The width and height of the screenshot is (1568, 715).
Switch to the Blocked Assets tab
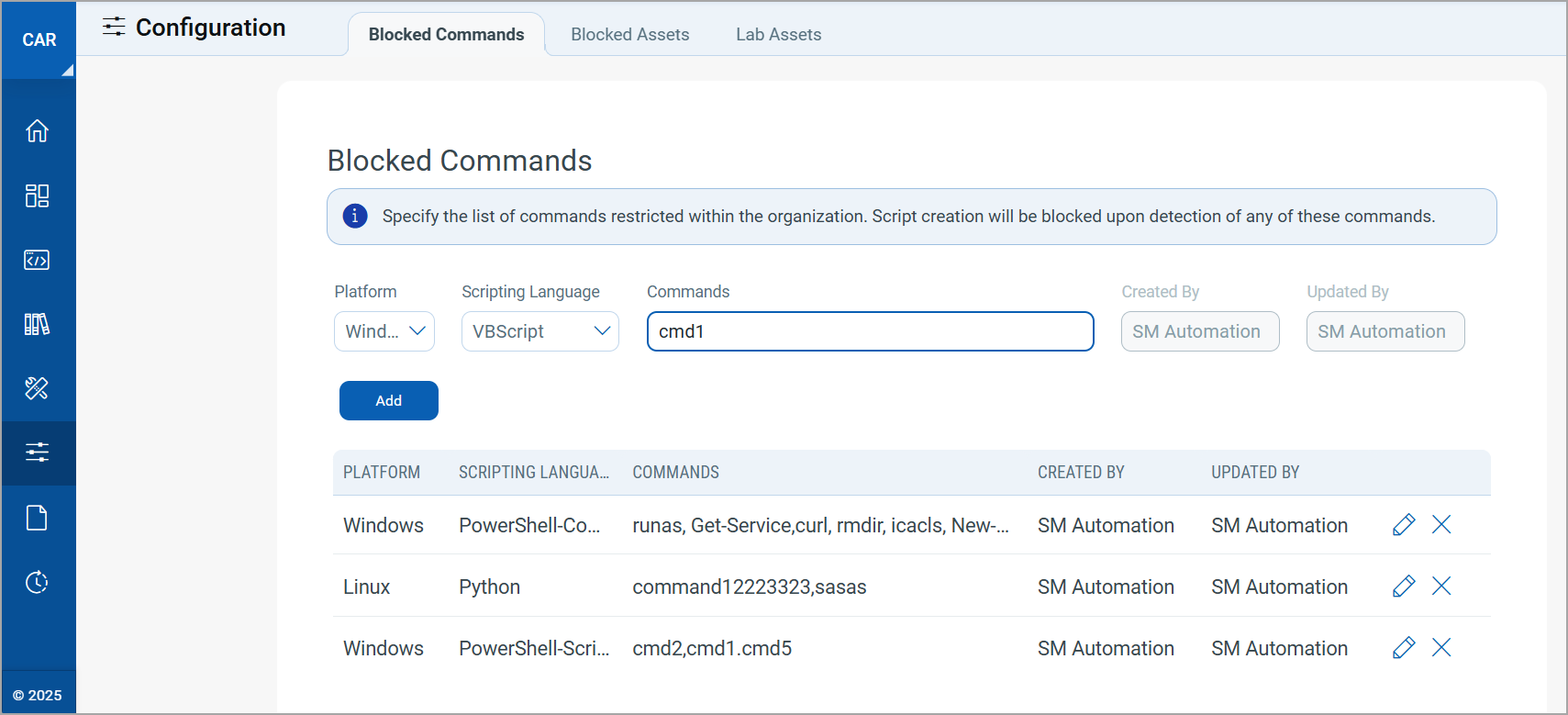click(629, 35)
